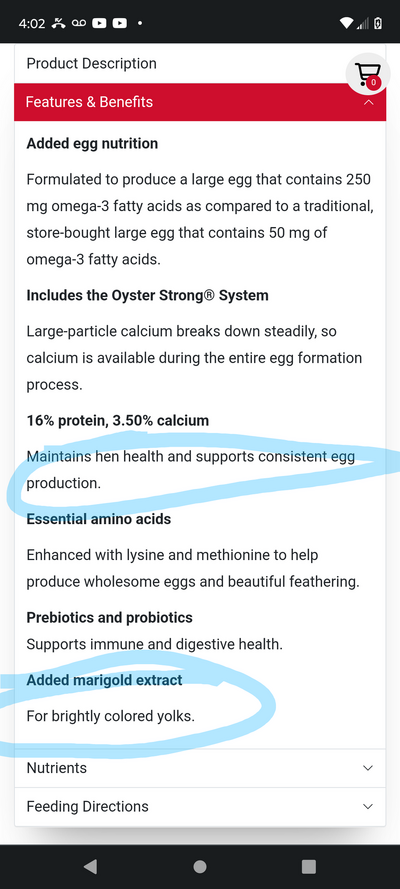The image size is (400, 889).
Task: Tap the battery status icon
Action: (378, 23)
